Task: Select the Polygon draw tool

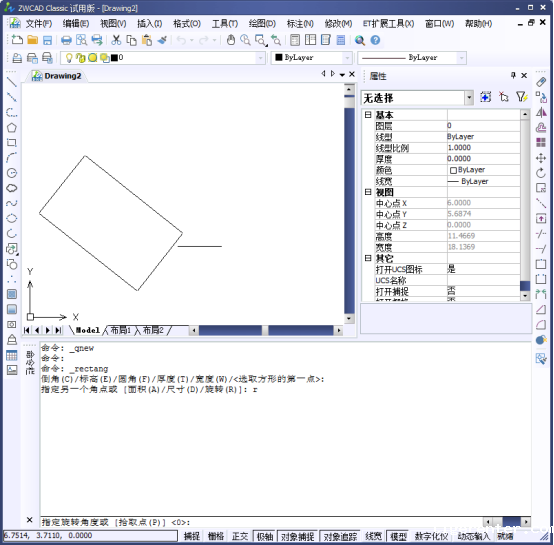Action: [12, 128]
